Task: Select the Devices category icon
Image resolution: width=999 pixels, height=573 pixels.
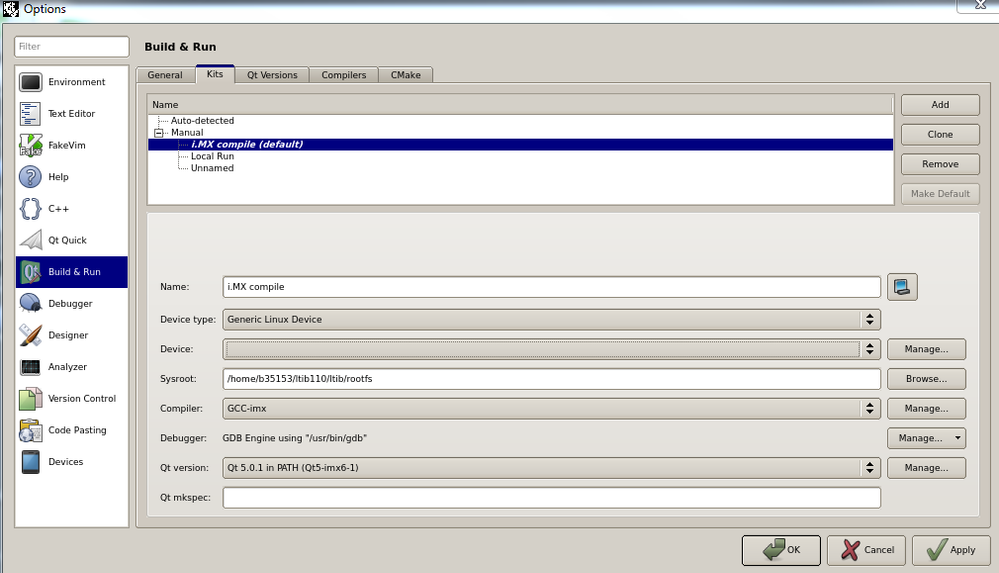Action: click(30, 462)
